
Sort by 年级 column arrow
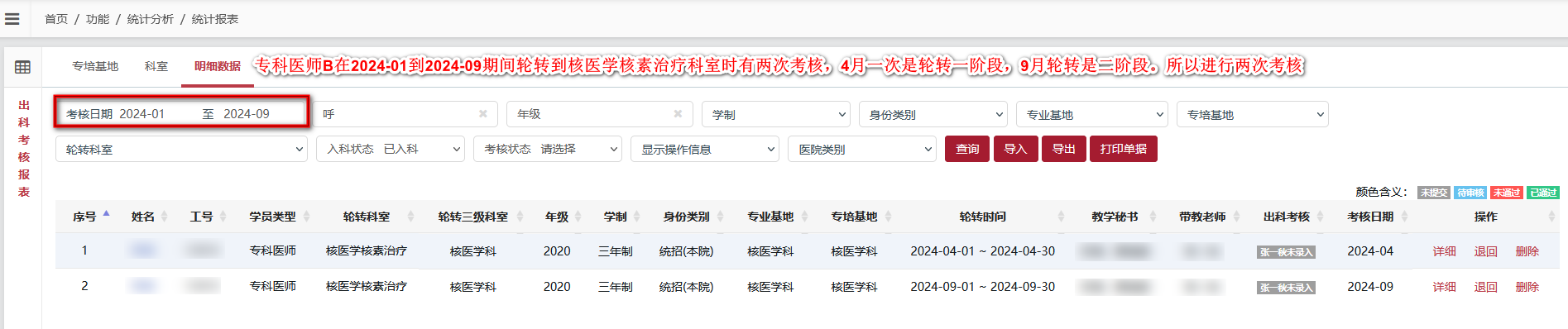coord(579,217)
